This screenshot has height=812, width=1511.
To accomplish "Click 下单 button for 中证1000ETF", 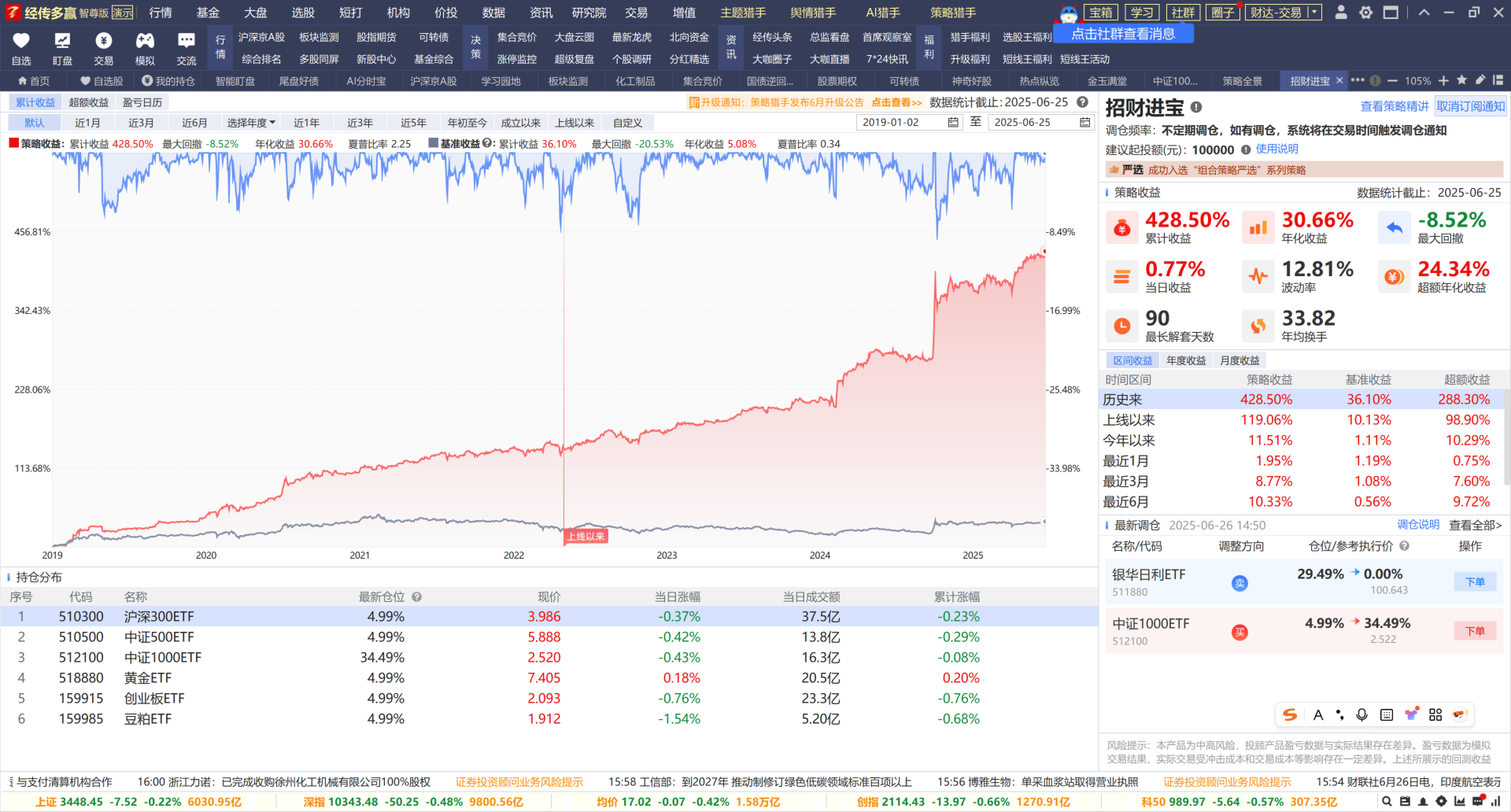I will pos(1475,630).
